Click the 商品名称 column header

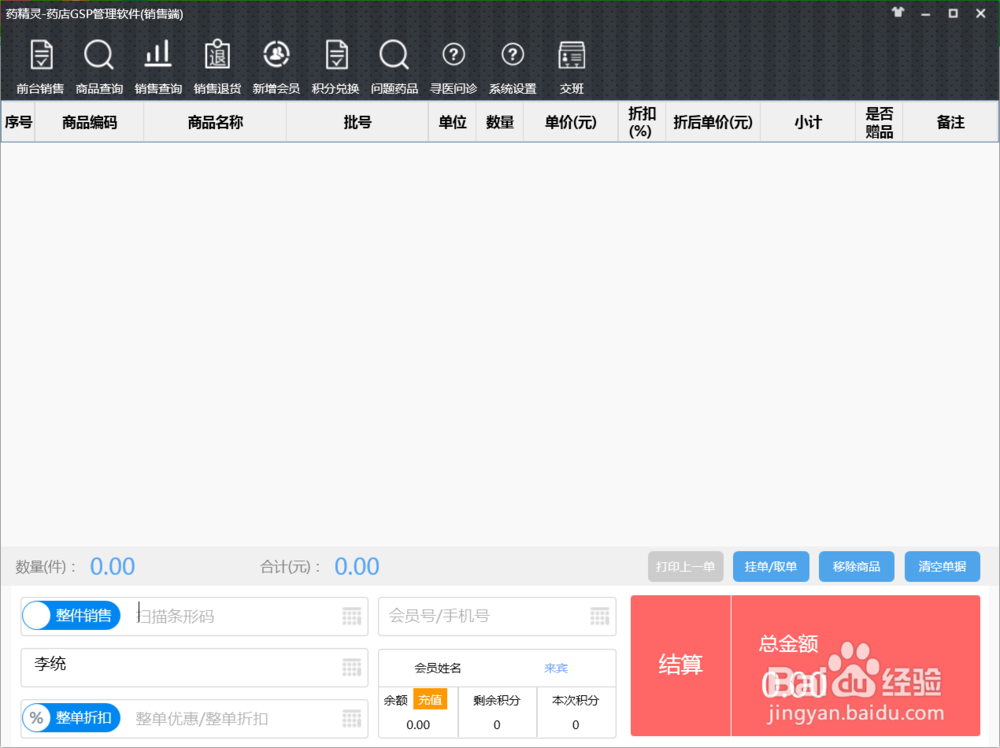click(215, 122)
